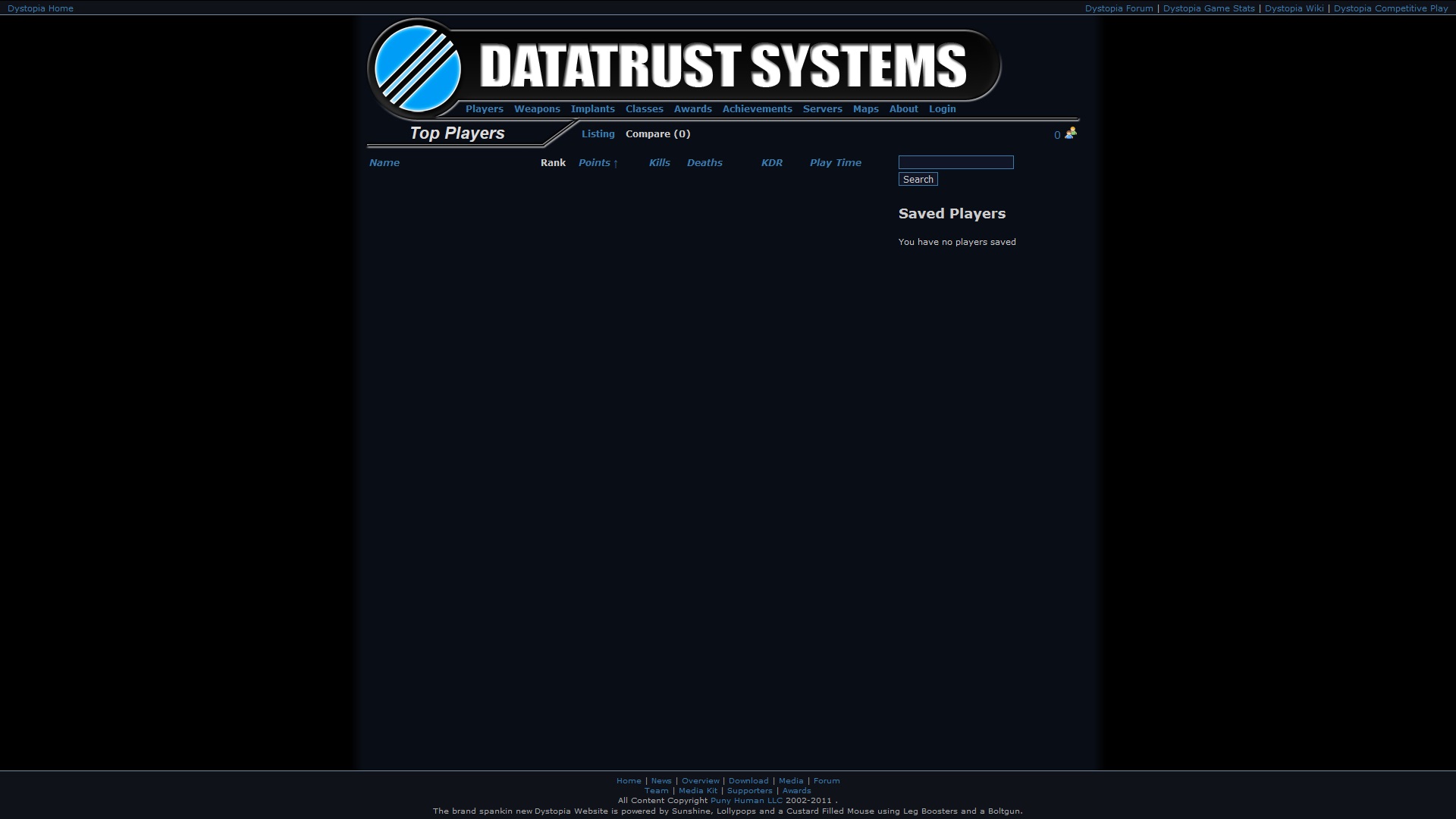This screenshot has height=819, width=1456.
Task: Sort by Play Time column
Action: (x=835, y=163)
